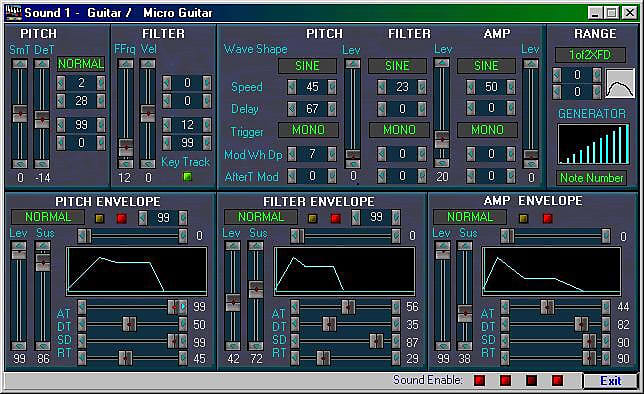The image size is (644, 394).
Task: Toggle the red square in Amp Envelope
Action: pyautogui.click(x=547, y=218)
